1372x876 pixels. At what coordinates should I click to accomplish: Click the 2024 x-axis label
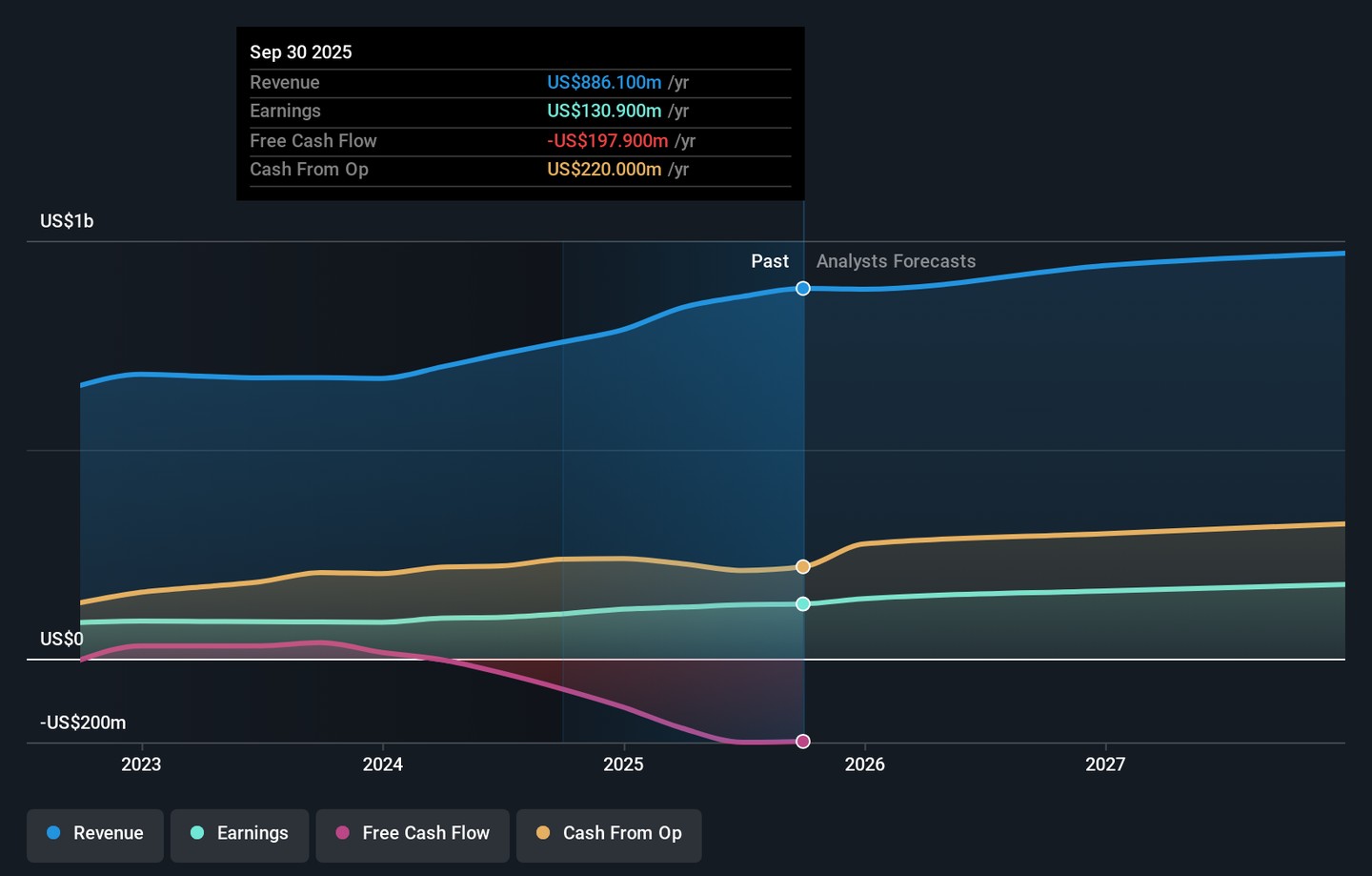click(383, 764)
